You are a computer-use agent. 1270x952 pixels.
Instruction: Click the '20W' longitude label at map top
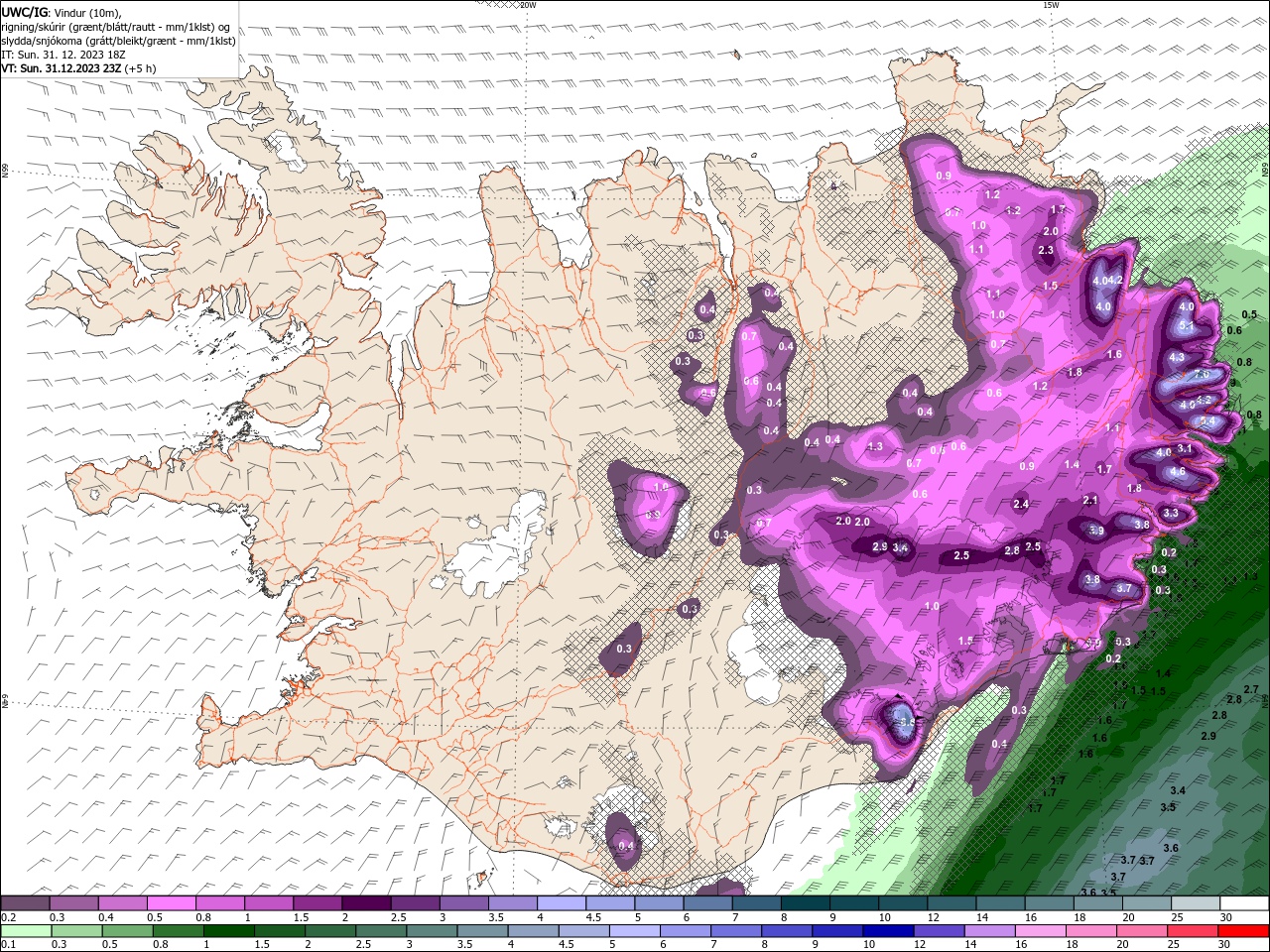pyautogui.click(x=528, y=5)
